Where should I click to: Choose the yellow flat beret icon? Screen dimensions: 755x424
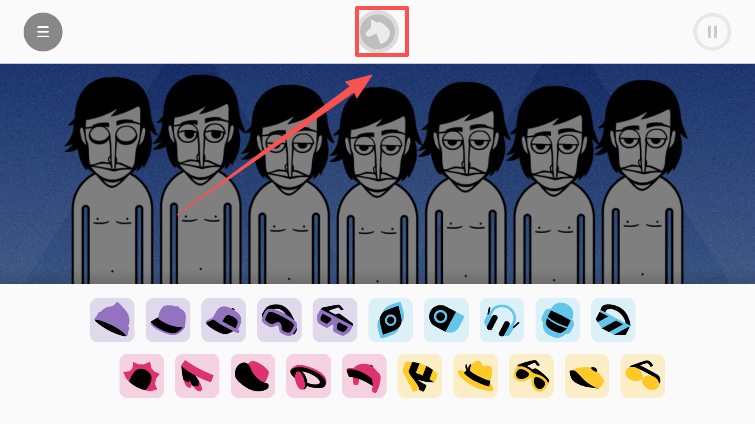[587, 376]
